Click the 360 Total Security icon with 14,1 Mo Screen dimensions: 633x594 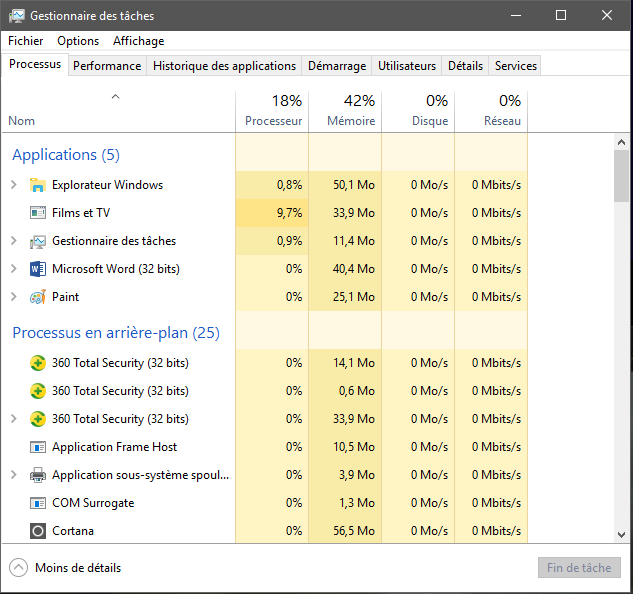(38, 363)
